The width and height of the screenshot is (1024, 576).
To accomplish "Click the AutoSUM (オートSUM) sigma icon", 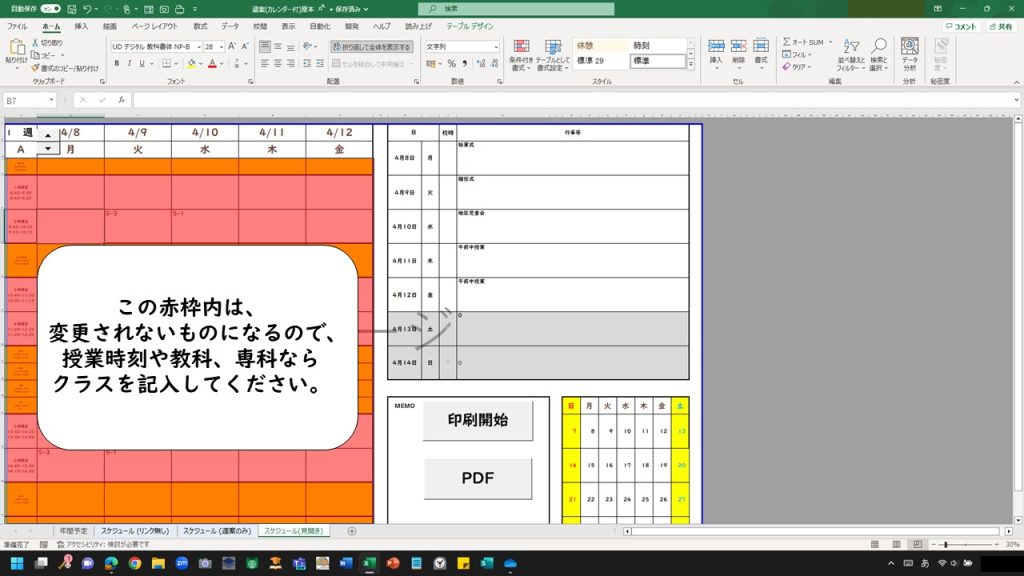I will coord(787,43).
